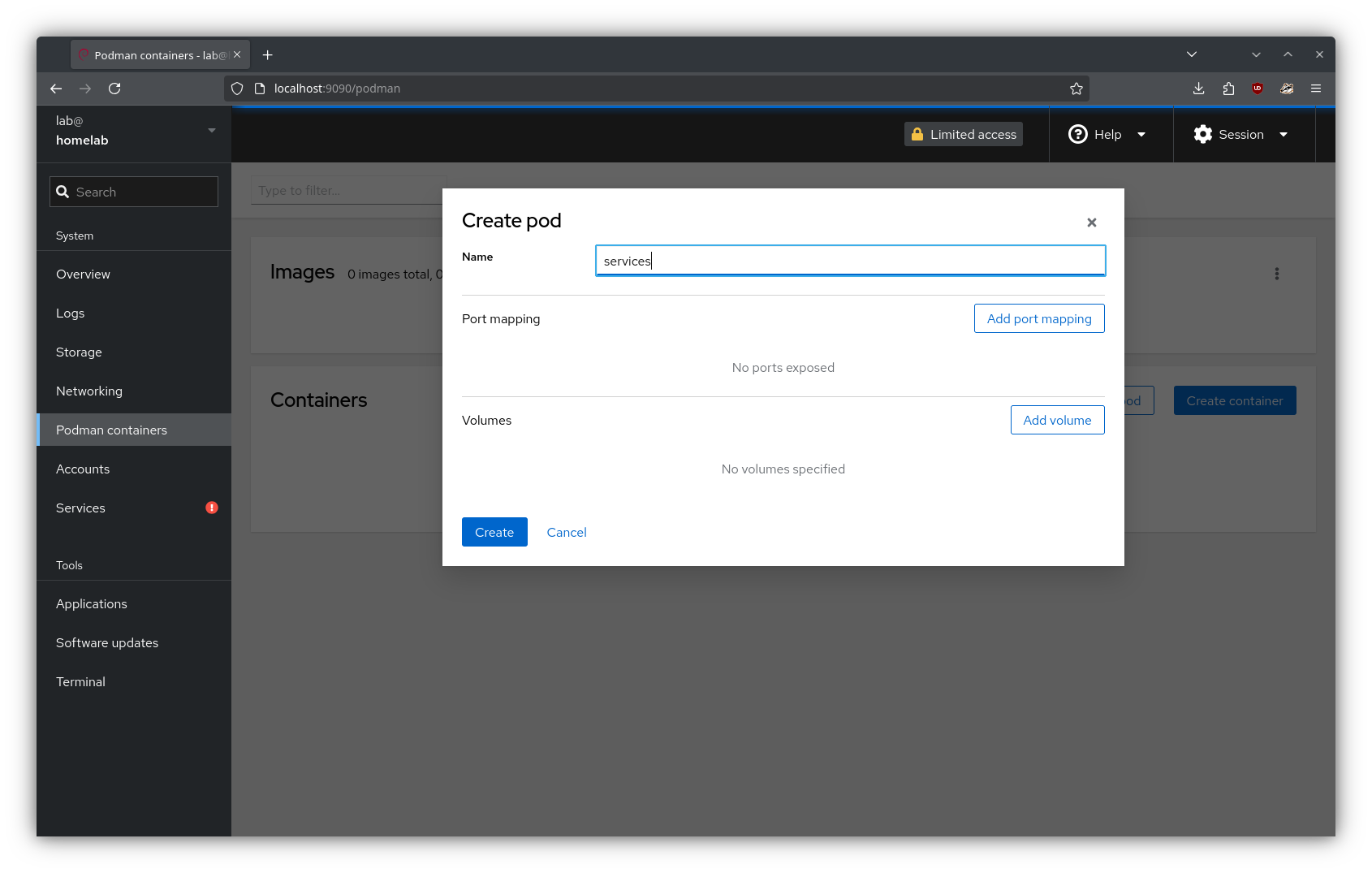The image size is (1372, 873).
Task: Click the Add volume button
Action: [1056, 420]
